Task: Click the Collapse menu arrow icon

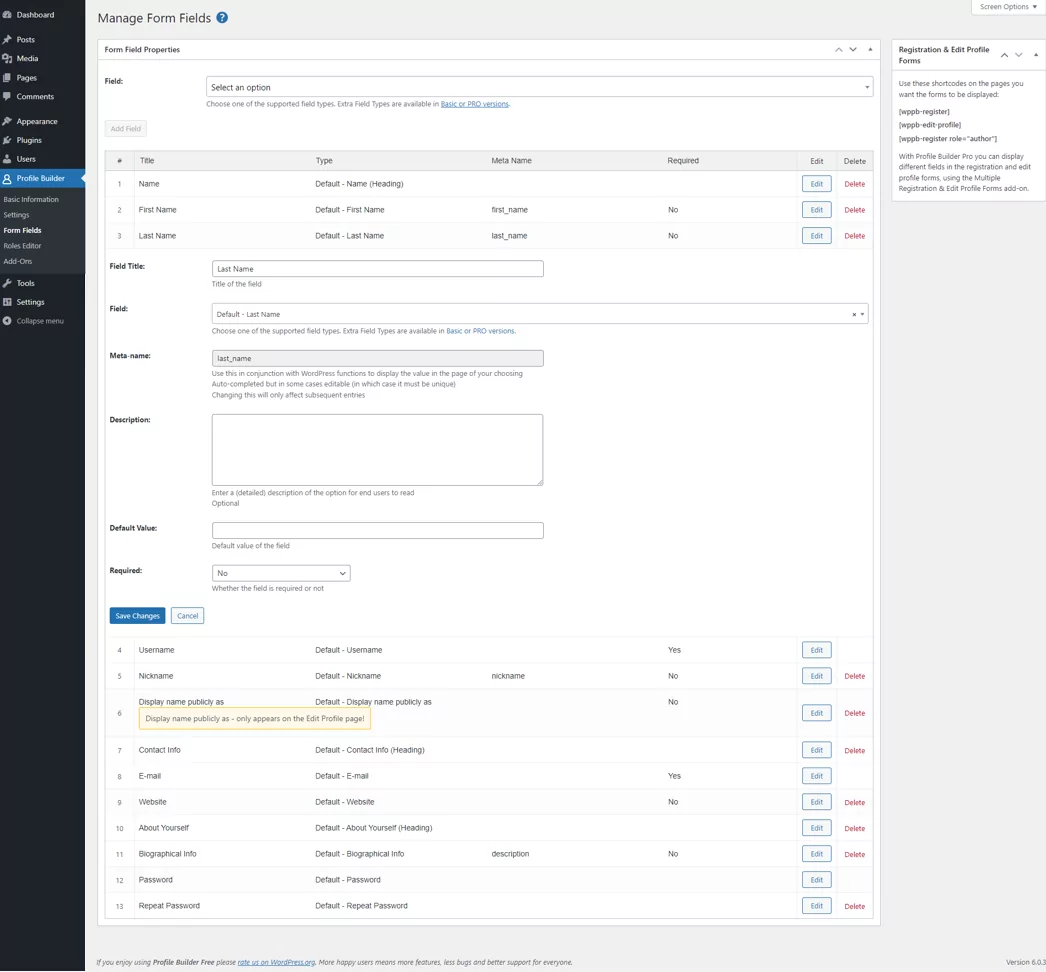Action: coord(7,321)
